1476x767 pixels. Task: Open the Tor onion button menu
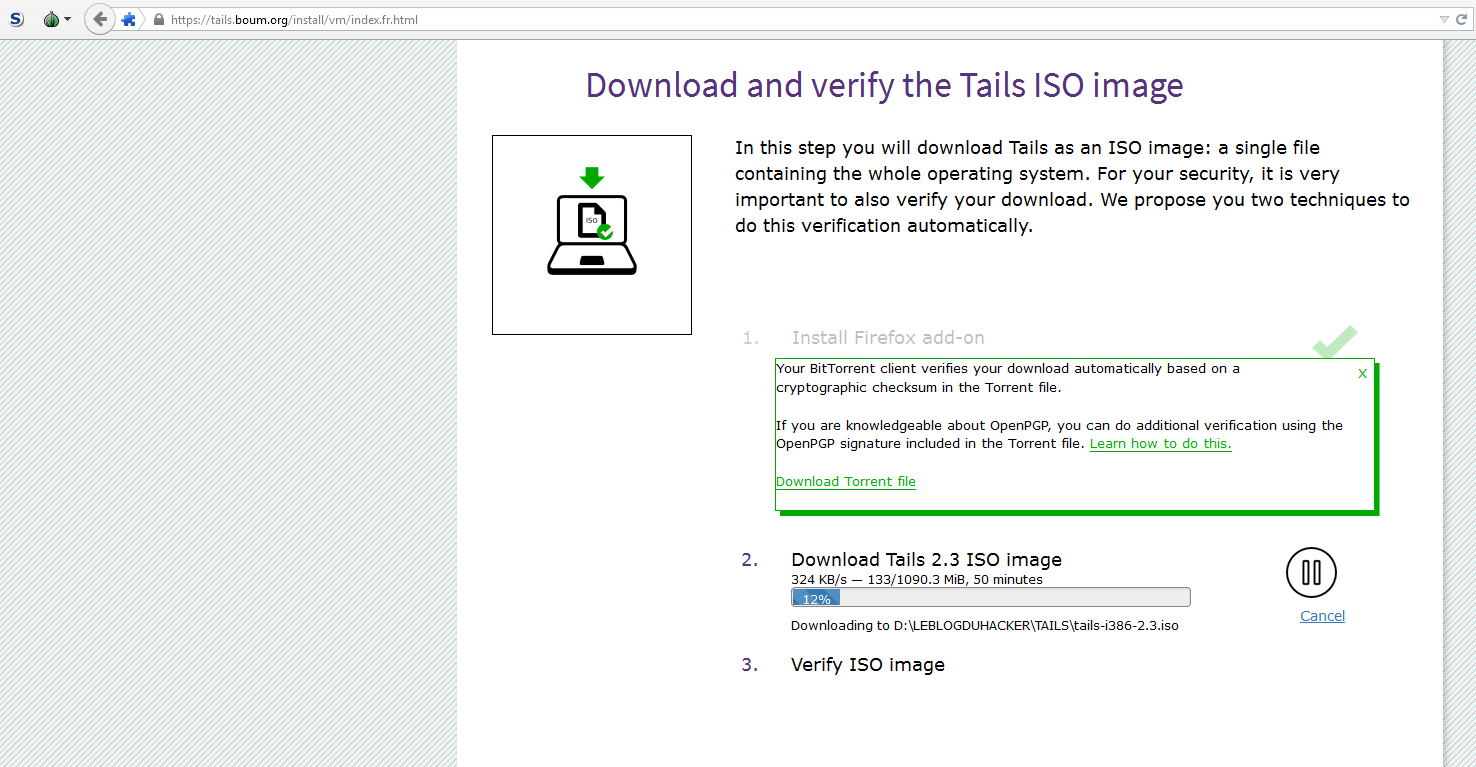[57, 19]
